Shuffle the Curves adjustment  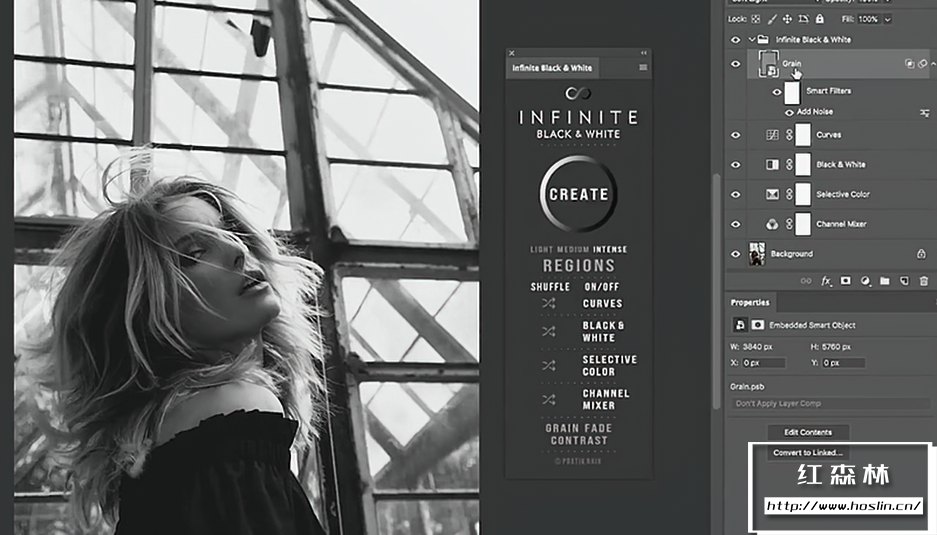(x=549, y=304)
